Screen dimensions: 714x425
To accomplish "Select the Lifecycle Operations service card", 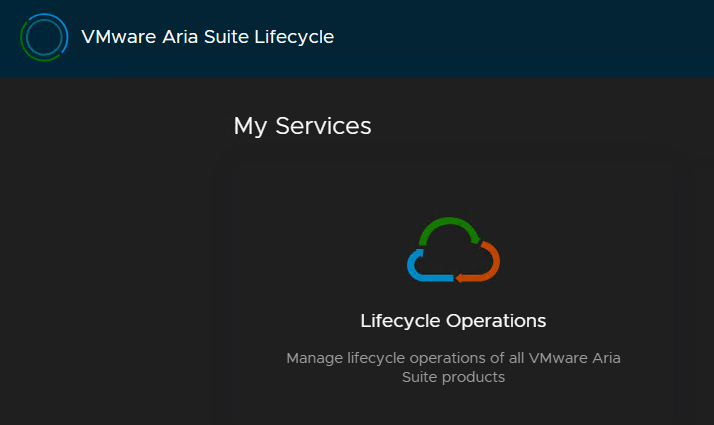I will point(453,289).
